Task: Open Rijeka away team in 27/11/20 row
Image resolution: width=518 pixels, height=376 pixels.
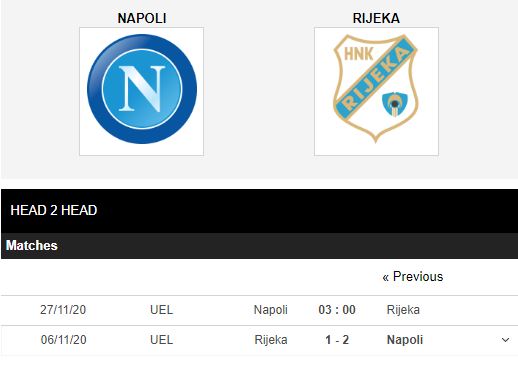Action: (403, 310)
